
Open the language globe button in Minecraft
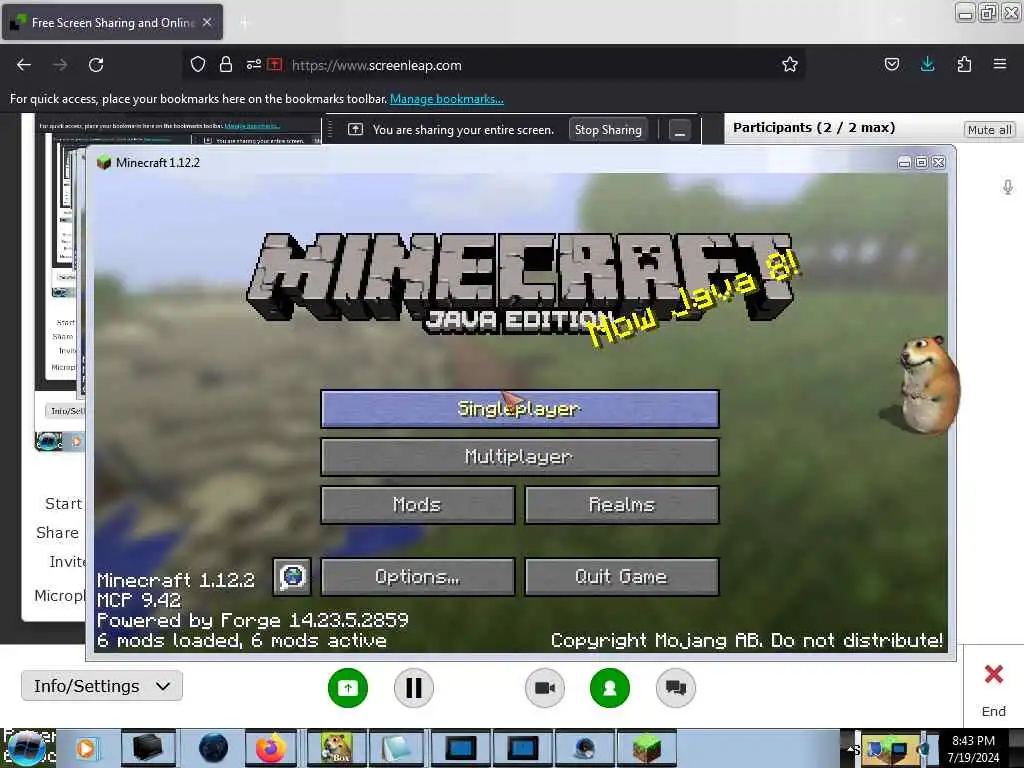292,577
